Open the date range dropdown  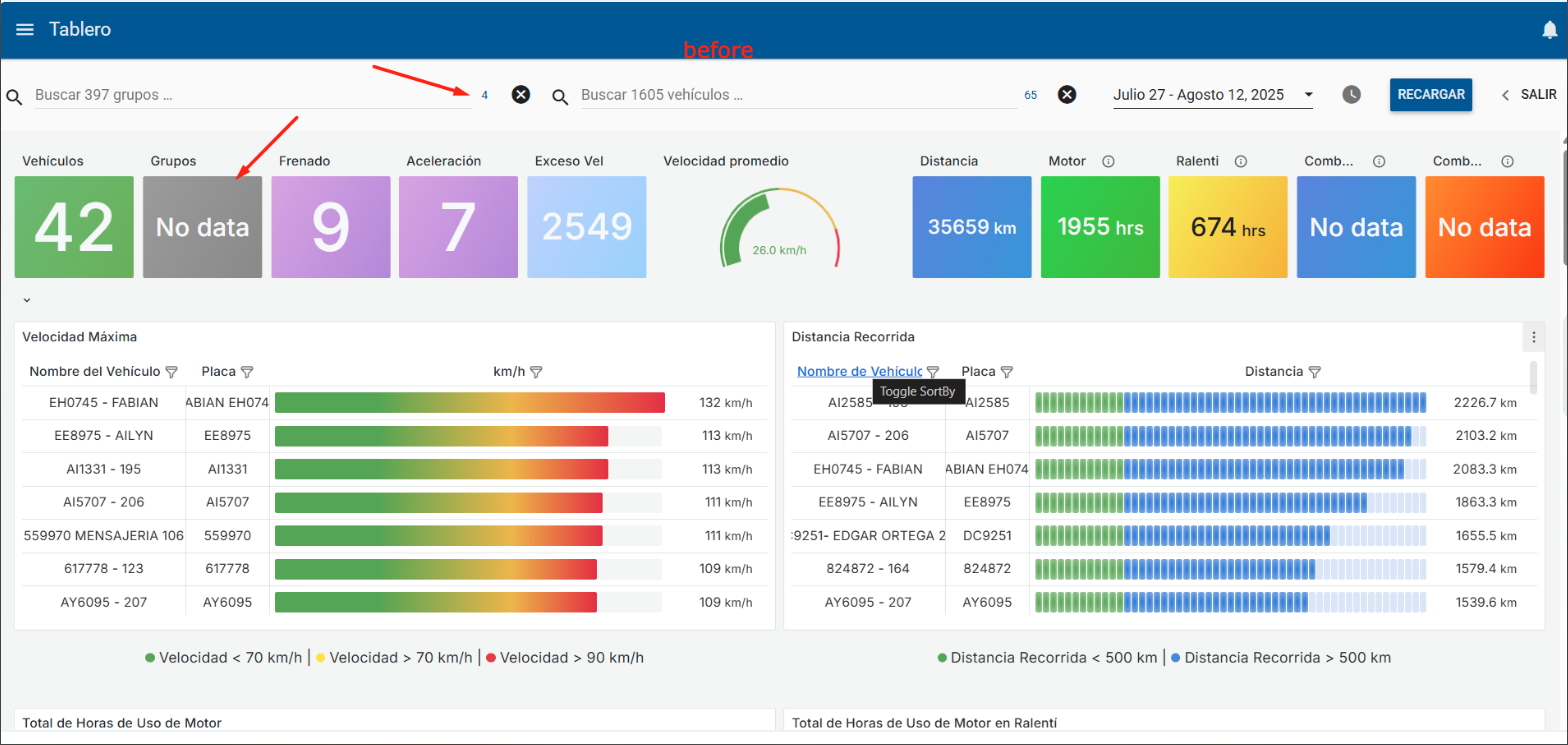click(x=1308, y=95)
